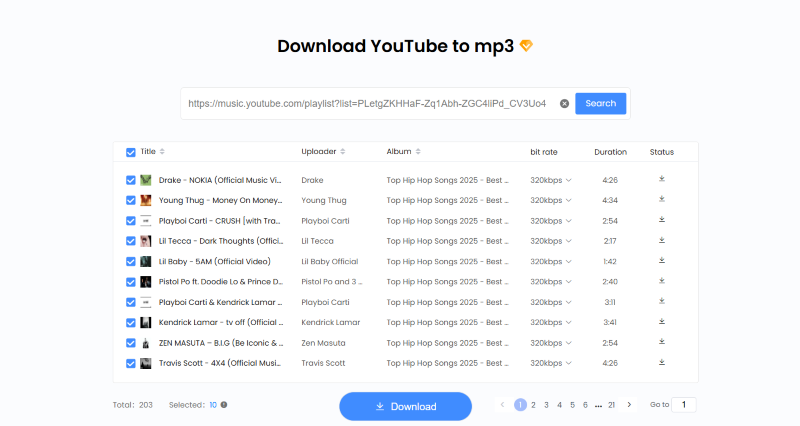Viewport: 800px width, 426px height.
Task: Open the Young Thug Money On Money thumbnail
Action: pyautogui.click(x=146, y=201)
